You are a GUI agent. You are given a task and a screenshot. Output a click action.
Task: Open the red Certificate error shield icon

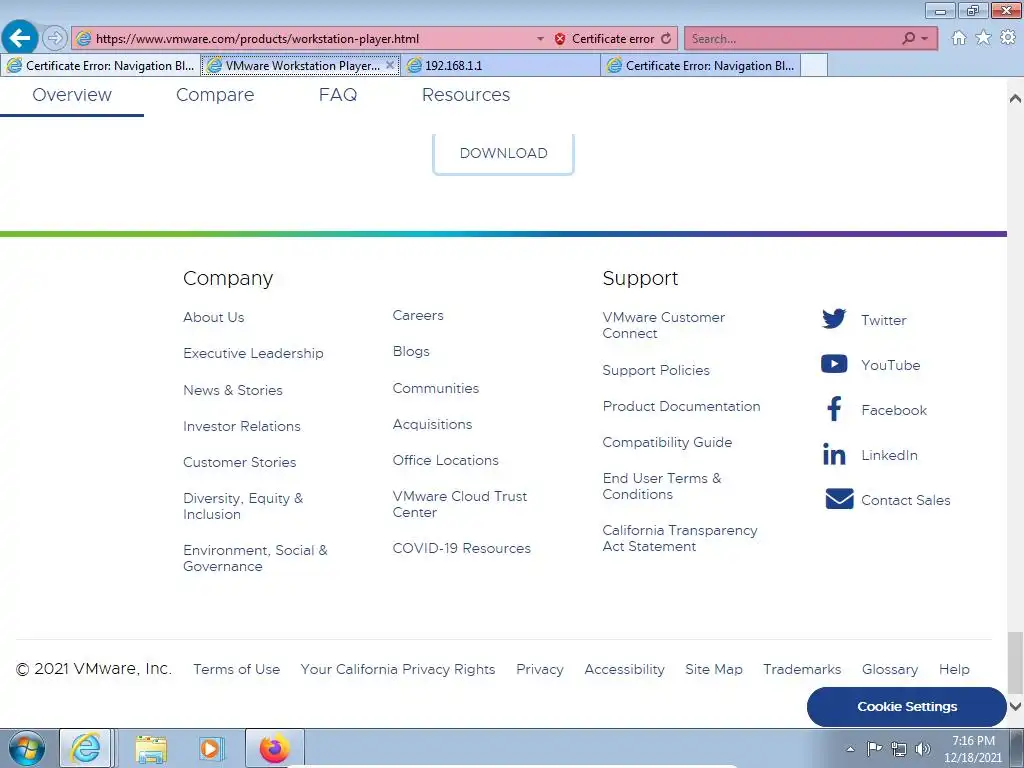[560, 39]
